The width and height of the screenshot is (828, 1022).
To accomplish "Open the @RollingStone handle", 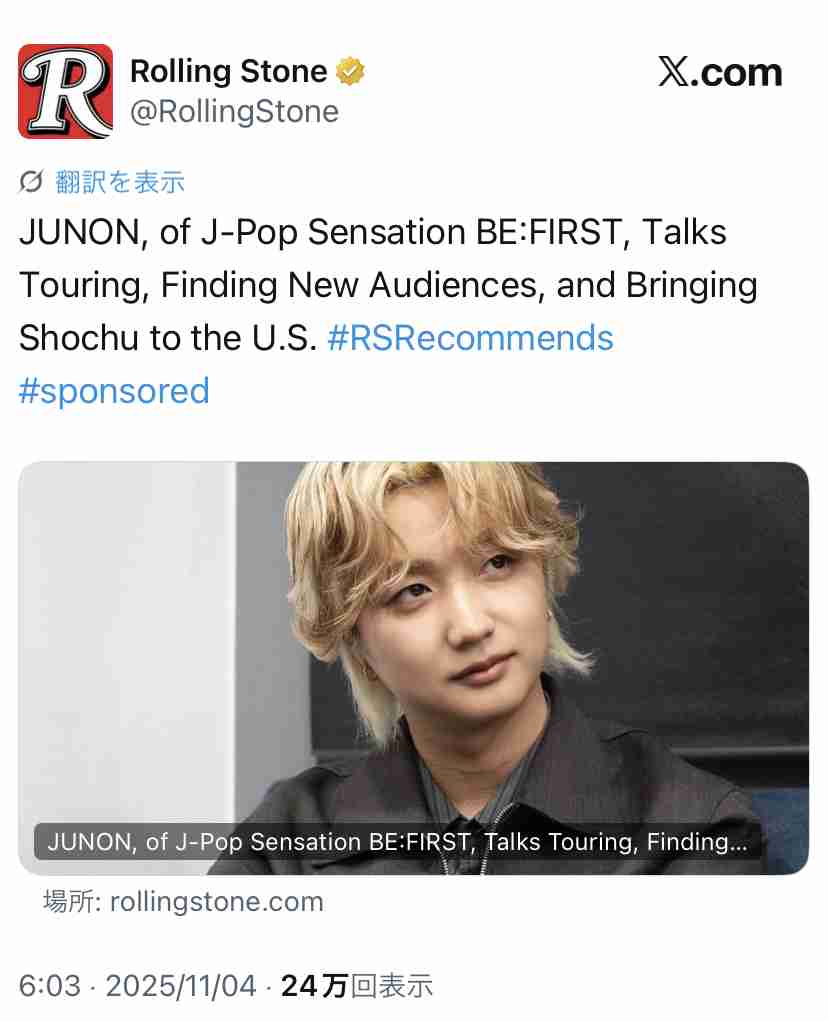I will (x=234, y=111).
